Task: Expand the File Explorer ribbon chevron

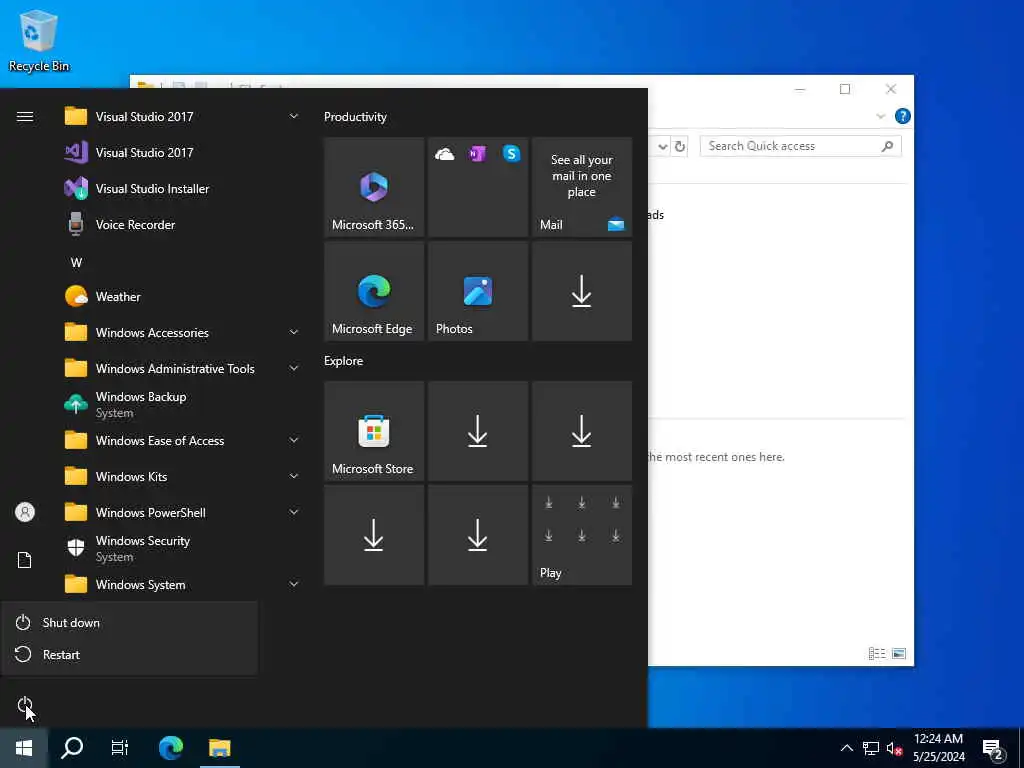Action: 880,116
